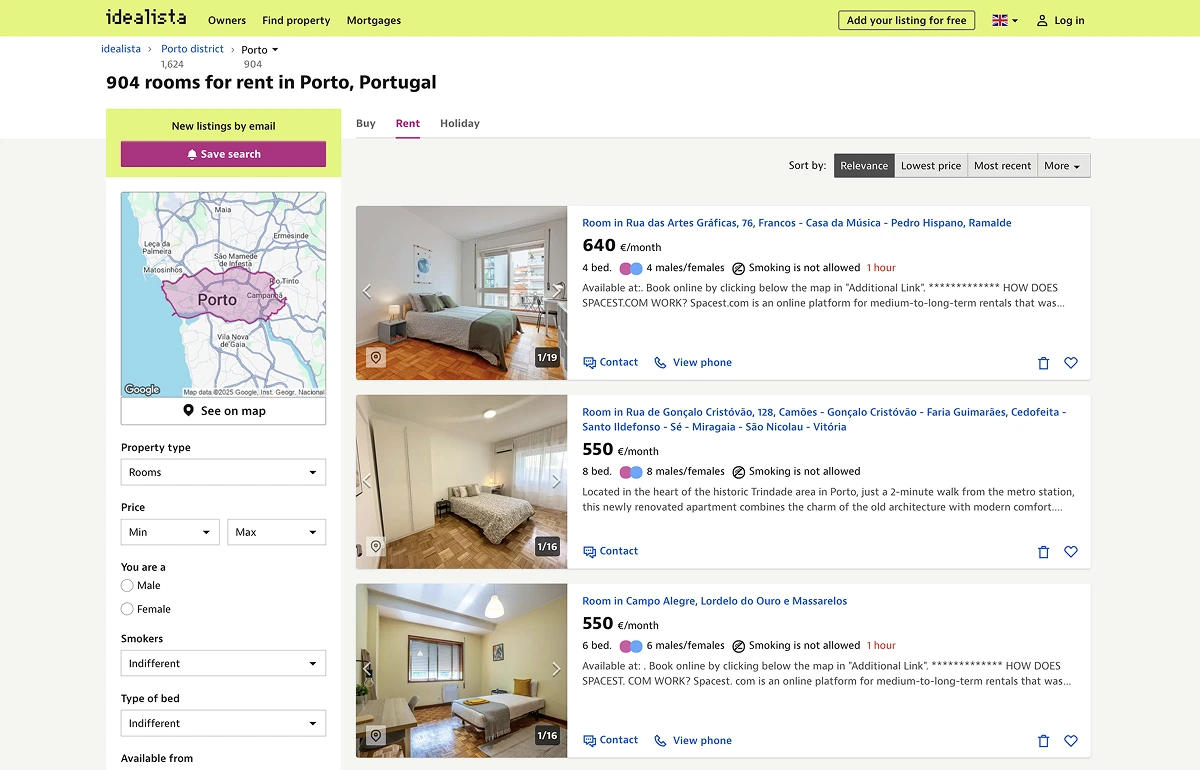Open Room in Rua das Artes Gráficas listing

[x=797, y=223]
